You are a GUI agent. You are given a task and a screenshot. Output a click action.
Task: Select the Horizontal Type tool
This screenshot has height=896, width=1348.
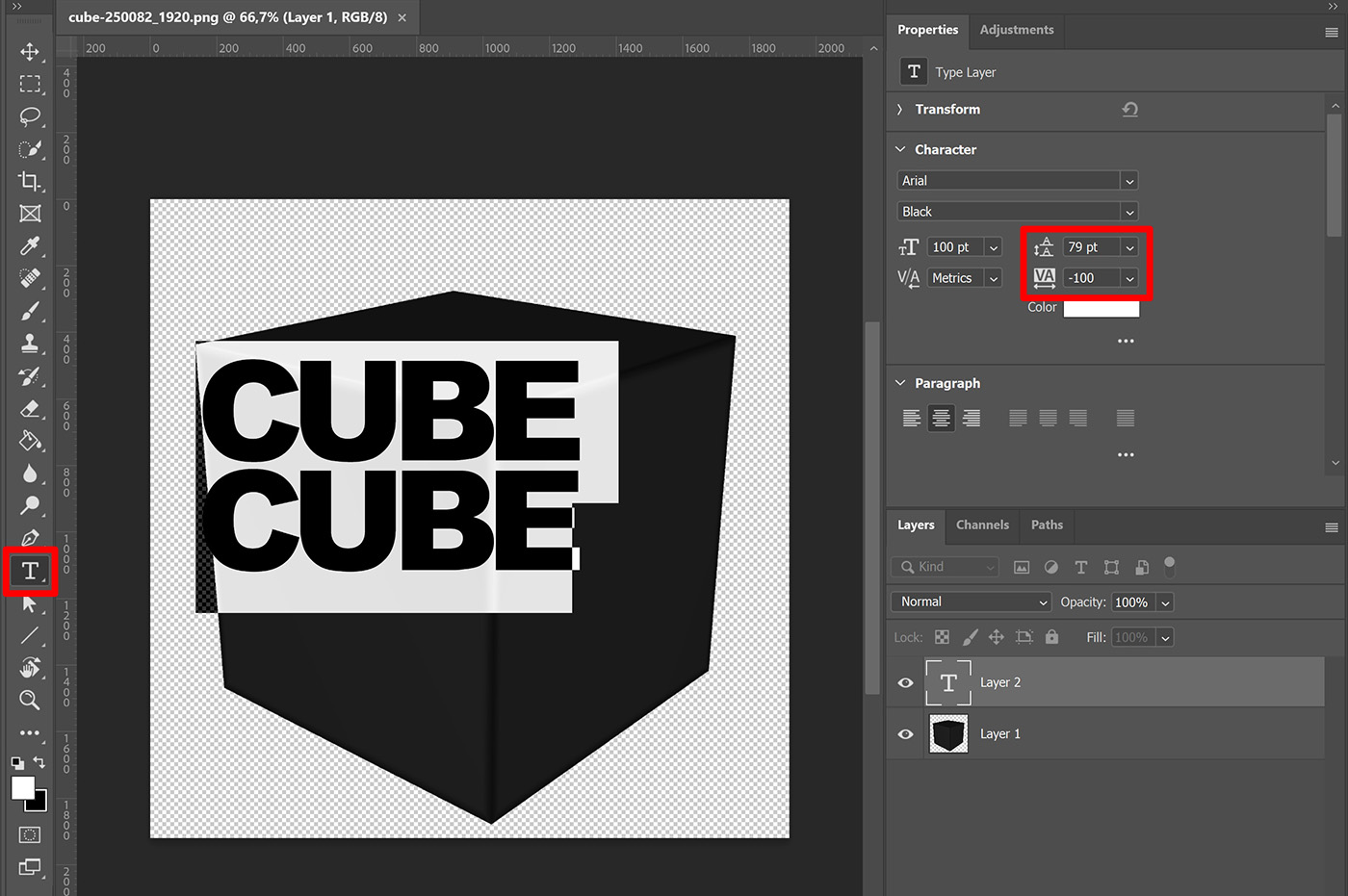pyautogui.click(x=30, y=571)
